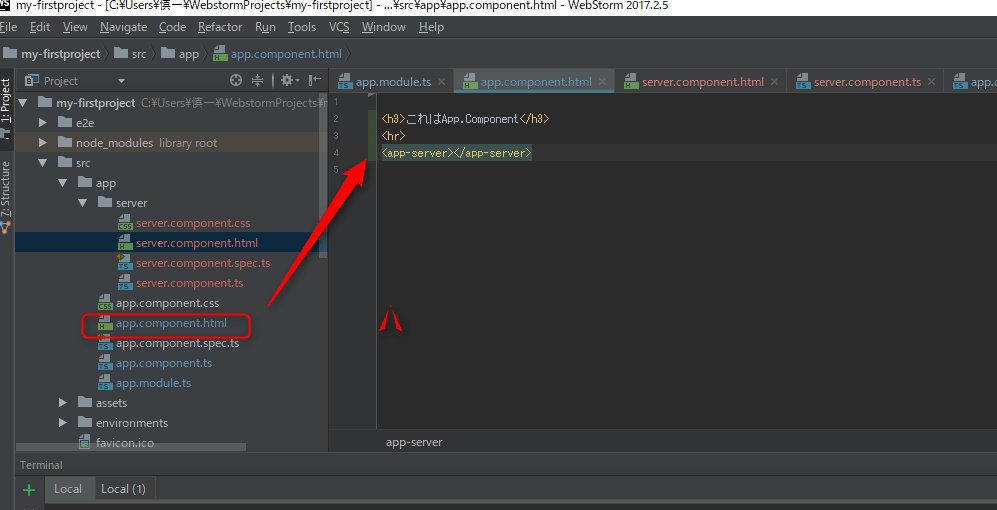Viewport: 997px width, 510px height.
Task: Click the server folder icon
Action: tap(105, 202)
